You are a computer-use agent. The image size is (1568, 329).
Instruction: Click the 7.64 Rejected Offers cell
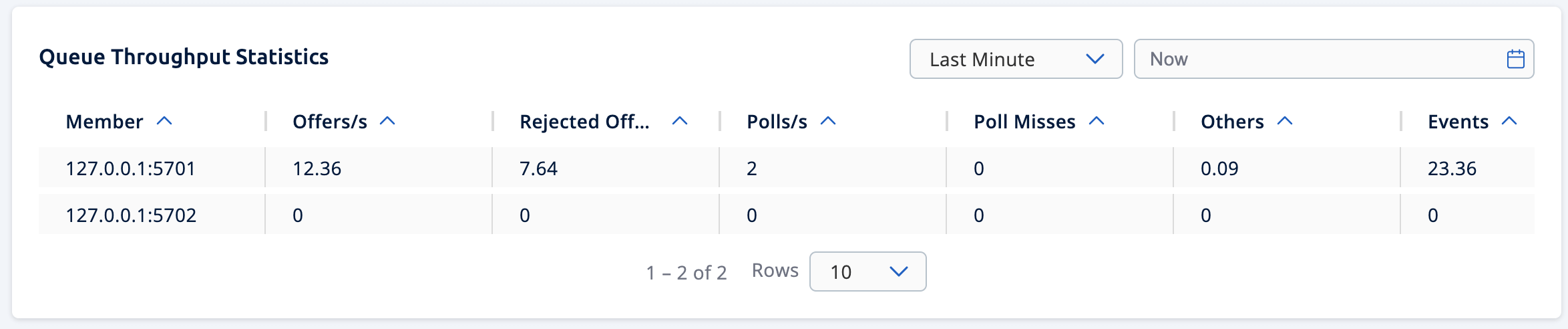pyautogui.click(x=538, y=169)
